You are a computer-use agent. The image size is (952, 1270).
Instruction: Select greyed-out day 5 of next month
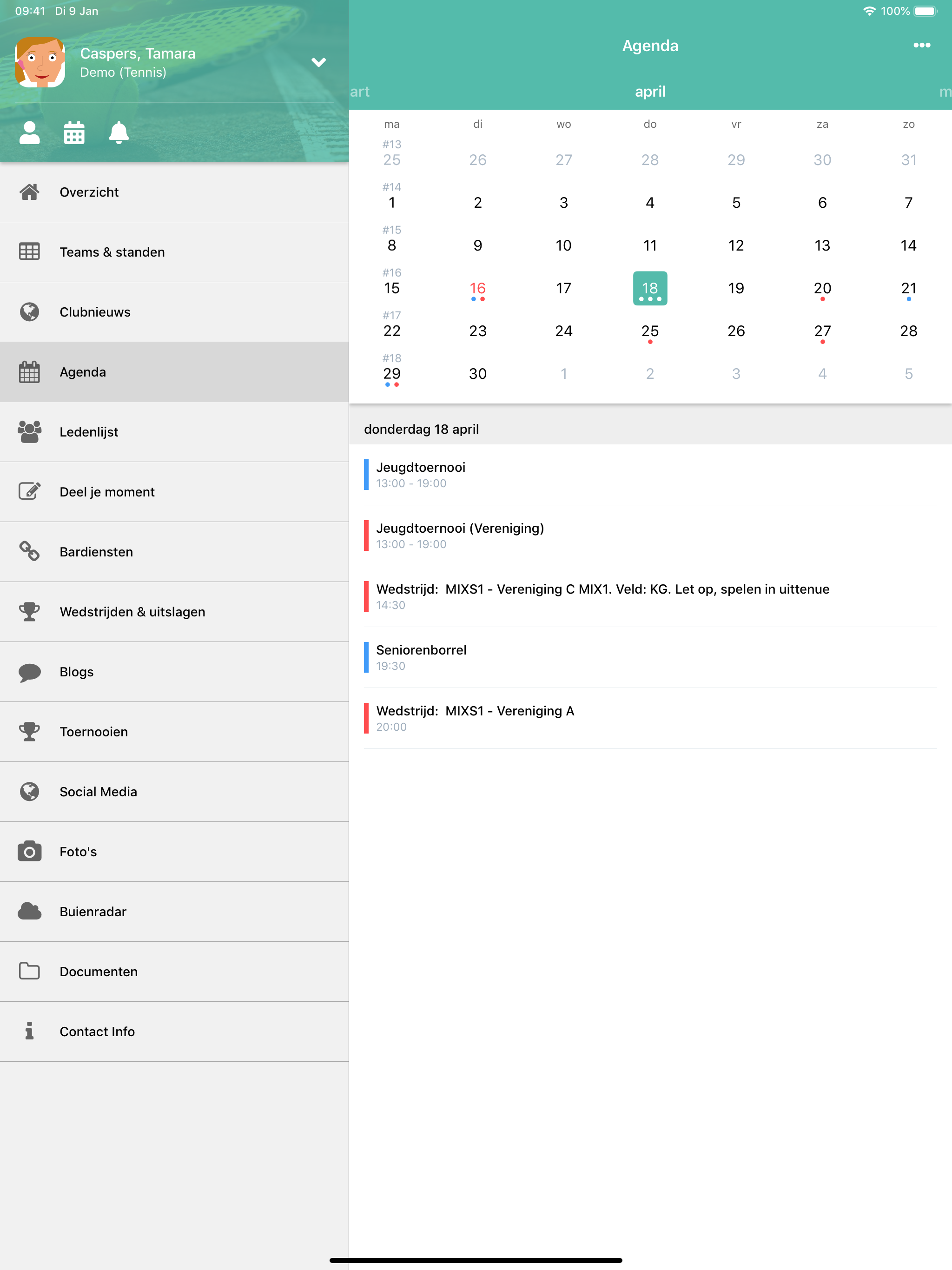click(x=908, y=374)
